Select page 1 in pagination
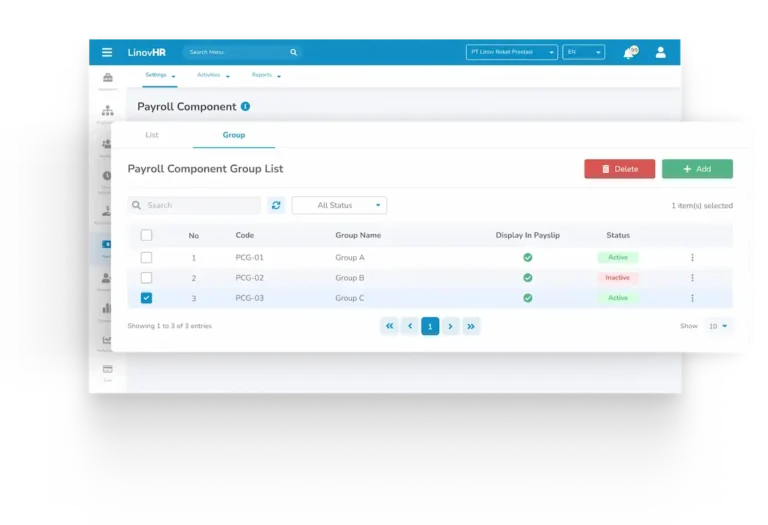 [x=430, y=326]
